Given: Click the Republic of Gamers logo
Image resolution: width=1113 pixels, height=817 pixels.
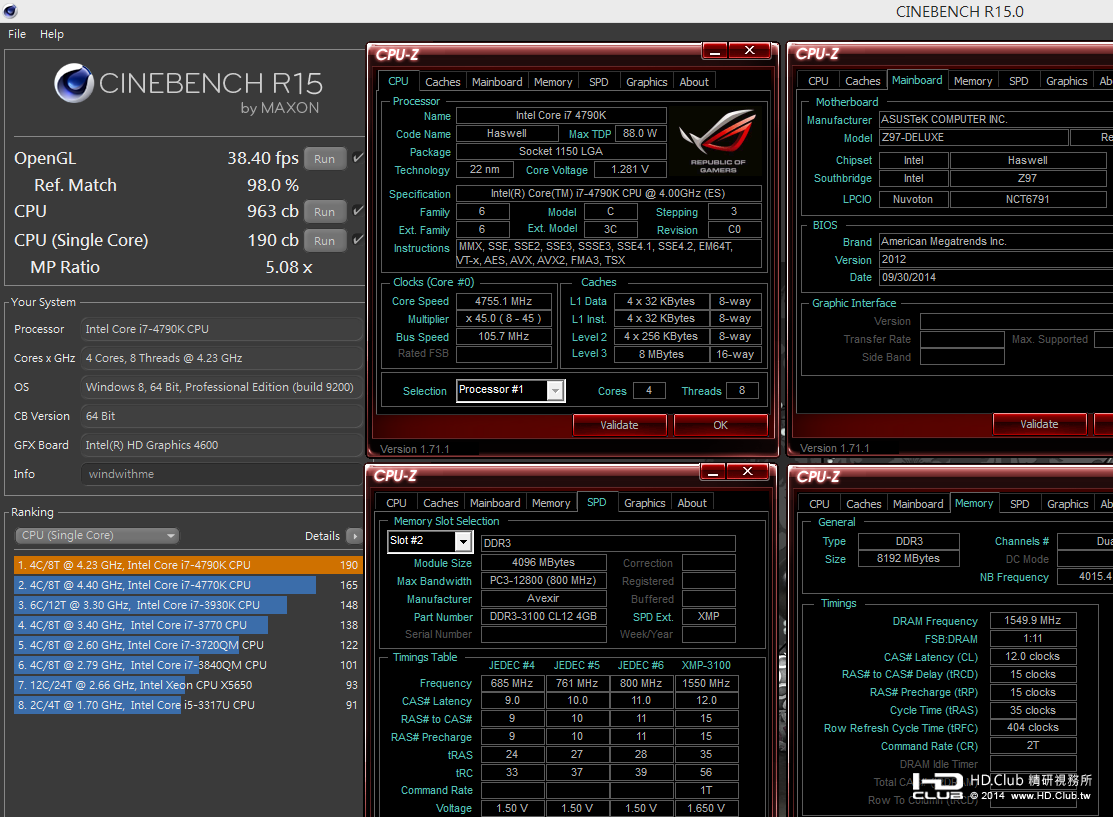Looking at the screenshot, I should 717,141.
